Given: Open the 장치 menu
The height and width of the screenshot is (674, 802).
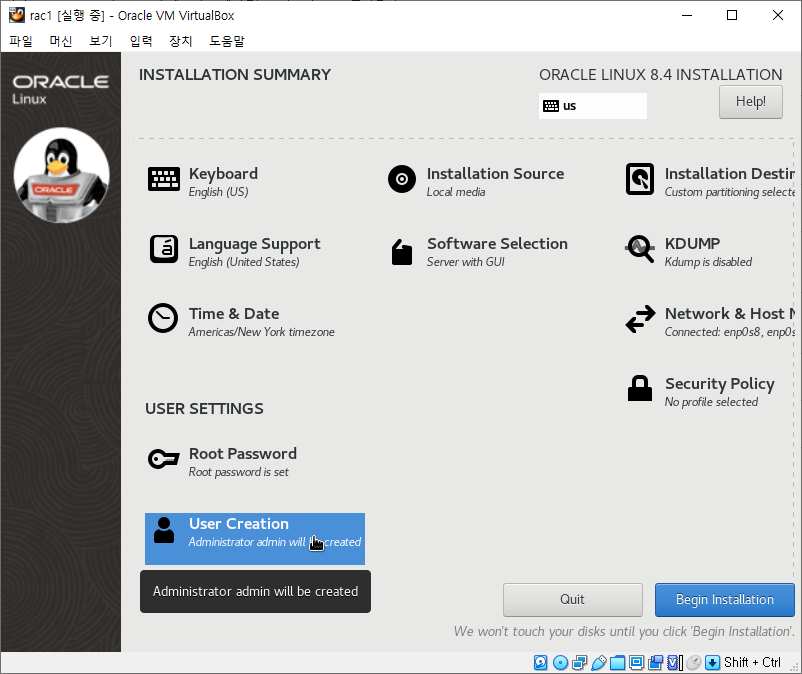Looking at the screenshot, I should (181, 41).
